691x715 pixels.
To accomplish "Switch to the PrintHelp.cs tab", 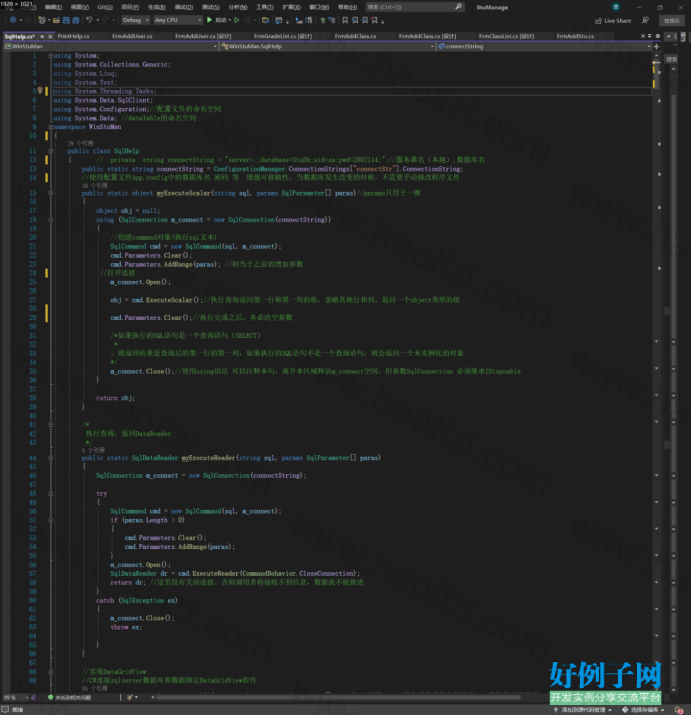I will [73, 36].
